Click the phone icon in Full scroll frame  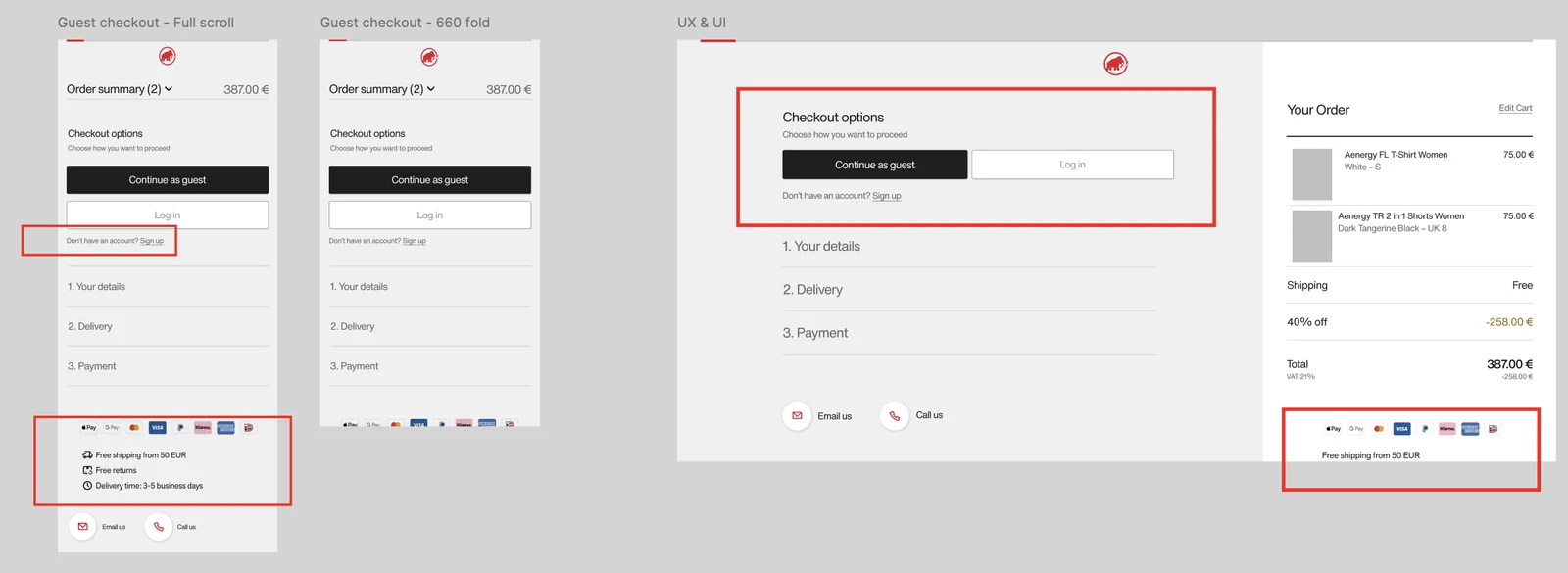159,527
